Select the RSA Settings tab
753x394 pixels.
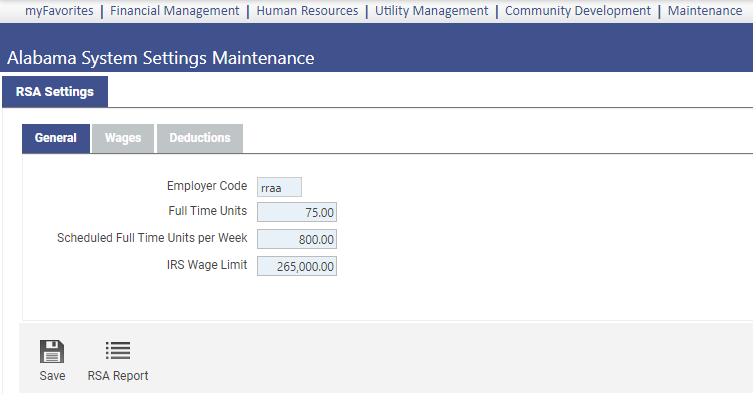tap(55, 92)
